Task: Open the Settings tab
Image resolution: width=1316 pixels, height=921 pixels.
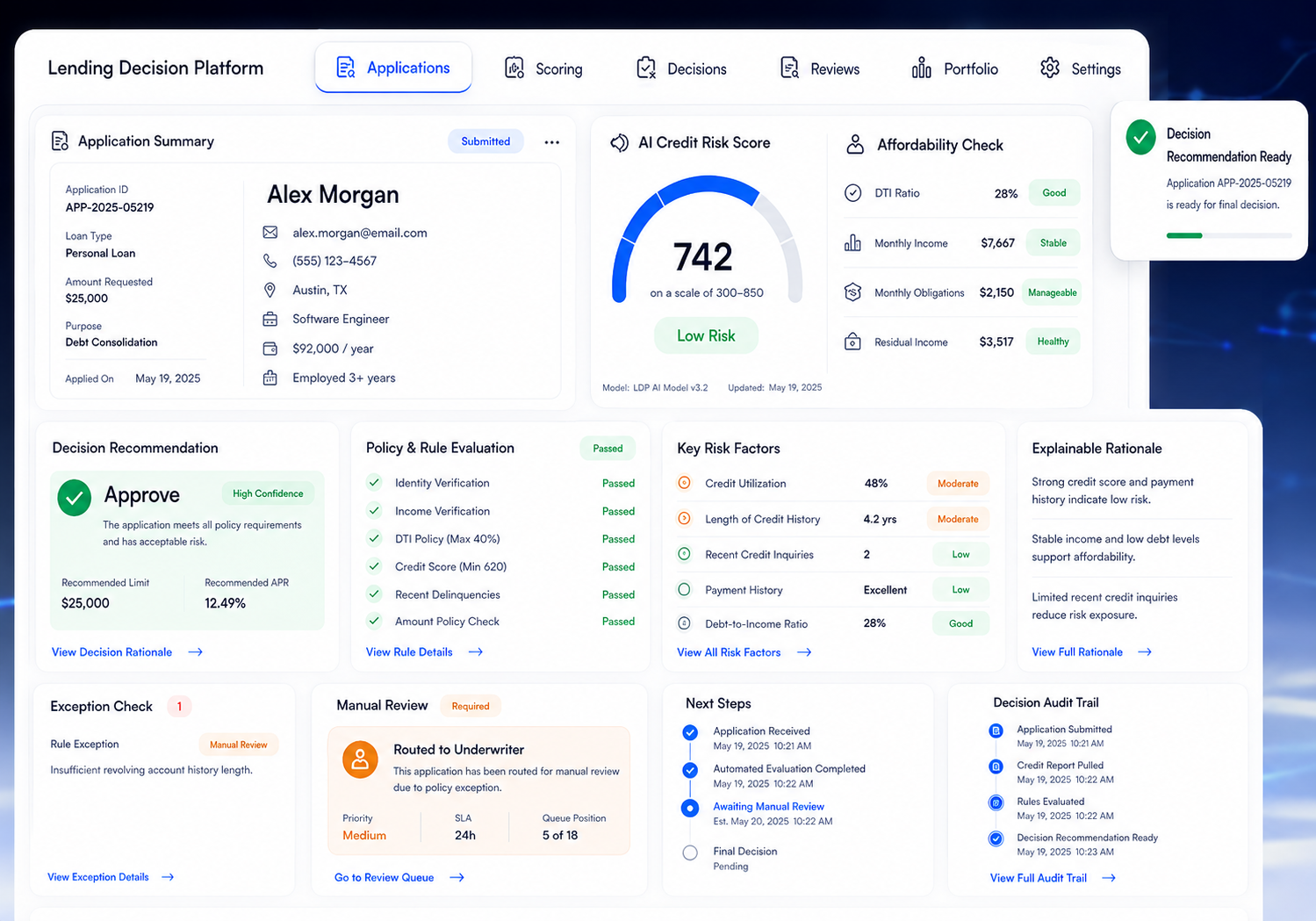Action: click(1080, 68)
